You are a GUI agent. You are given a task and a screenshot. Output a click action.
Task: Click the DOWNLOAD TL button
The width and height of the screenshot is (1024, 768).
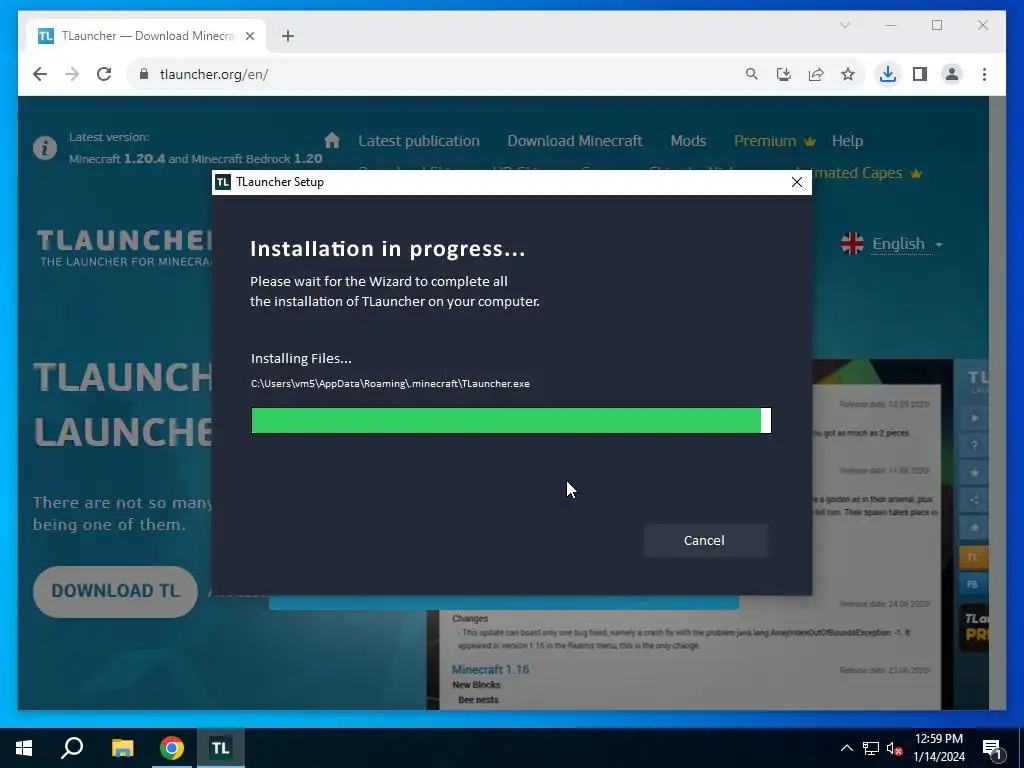coord(116,591)
